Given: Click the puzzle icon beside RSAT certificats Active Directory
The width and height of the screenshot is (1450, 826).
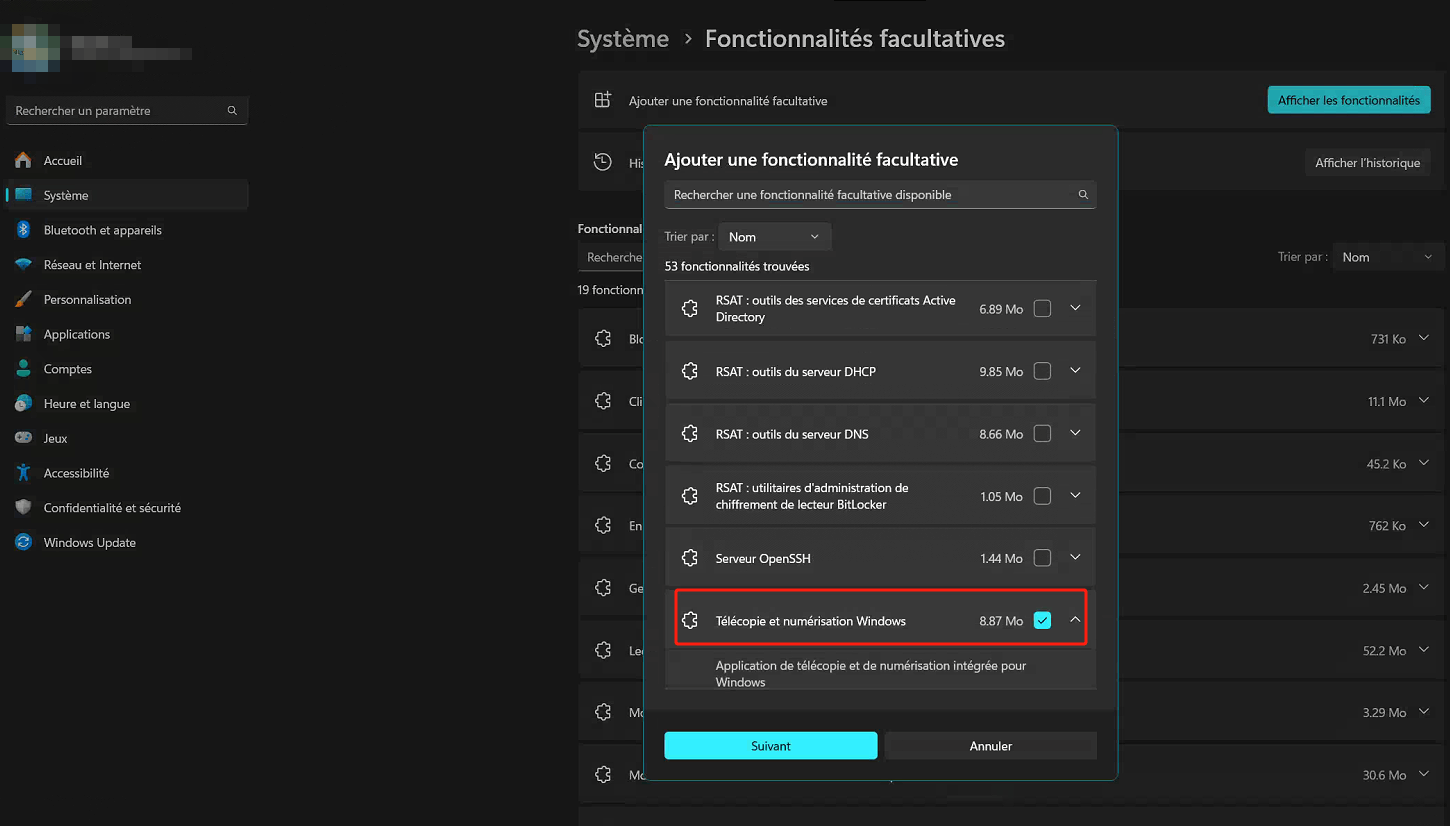Looking at the screenshot, I should [689, 309].
